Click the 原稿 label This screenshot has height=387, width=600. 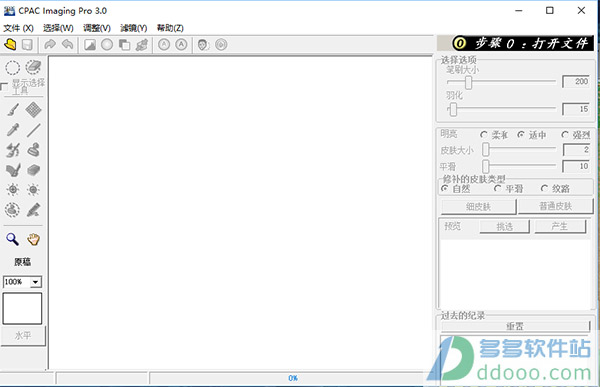click(x=22, y=262)
